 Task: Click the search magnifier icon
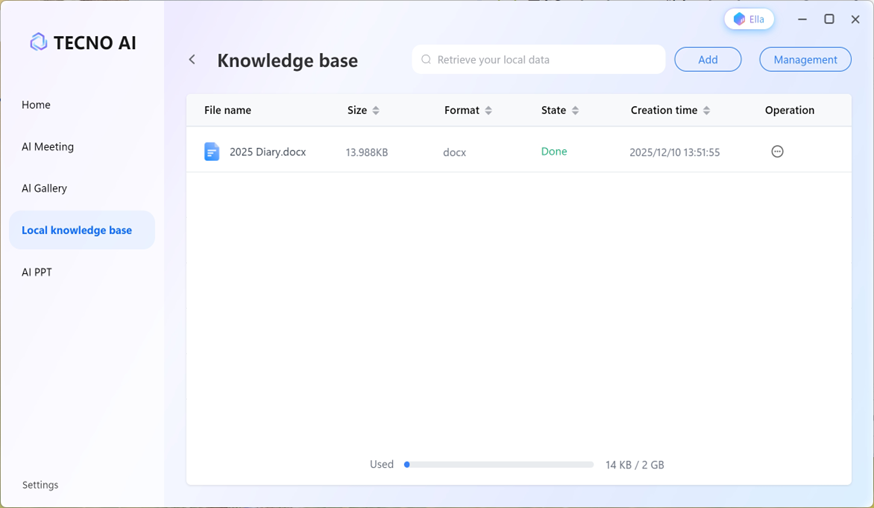click(x=426, y=60)
